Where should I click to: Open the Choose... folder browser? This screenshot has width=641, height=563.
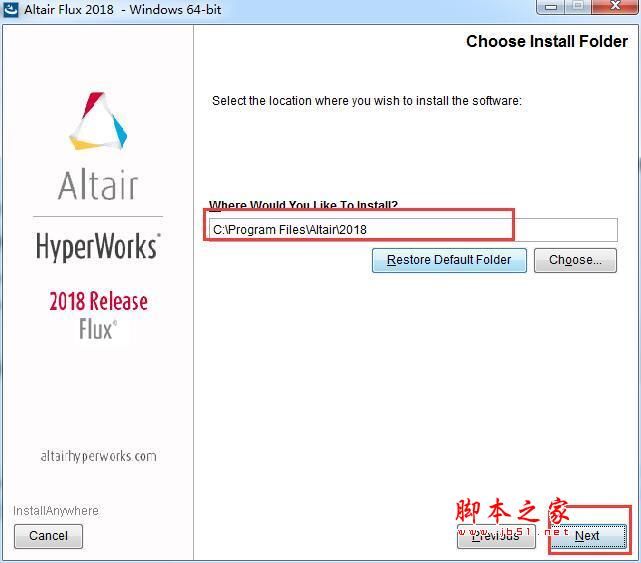575,260
